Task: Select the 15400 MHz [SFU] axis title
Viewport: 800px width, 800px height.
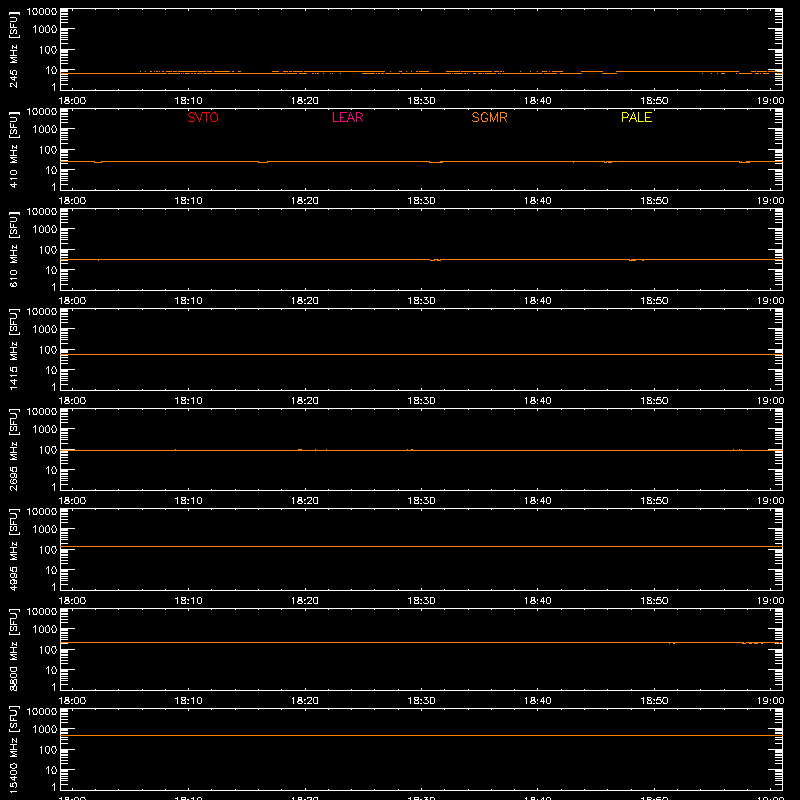Action: (13, 749)
